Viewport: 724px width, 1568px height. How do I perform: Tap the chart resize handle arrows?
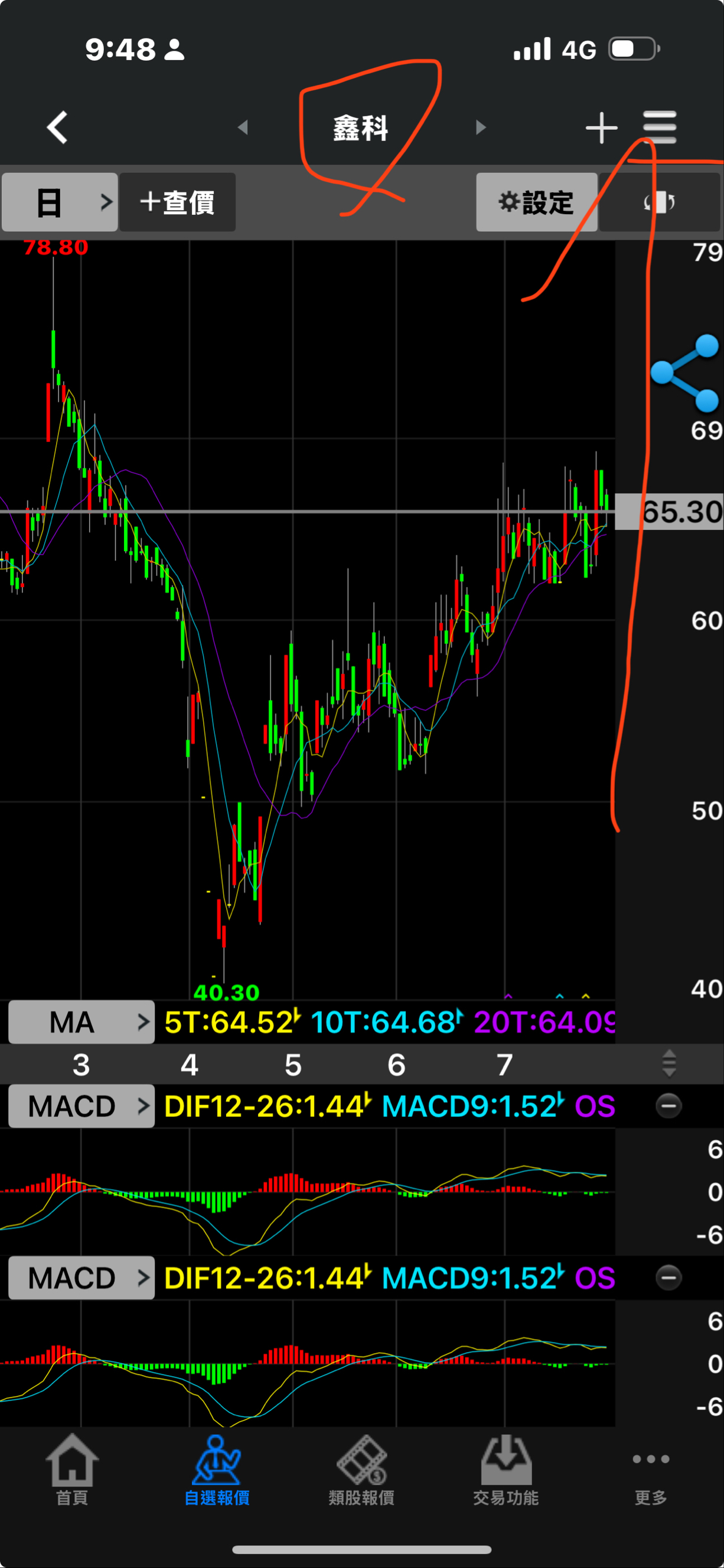(x=668, y=1063)
